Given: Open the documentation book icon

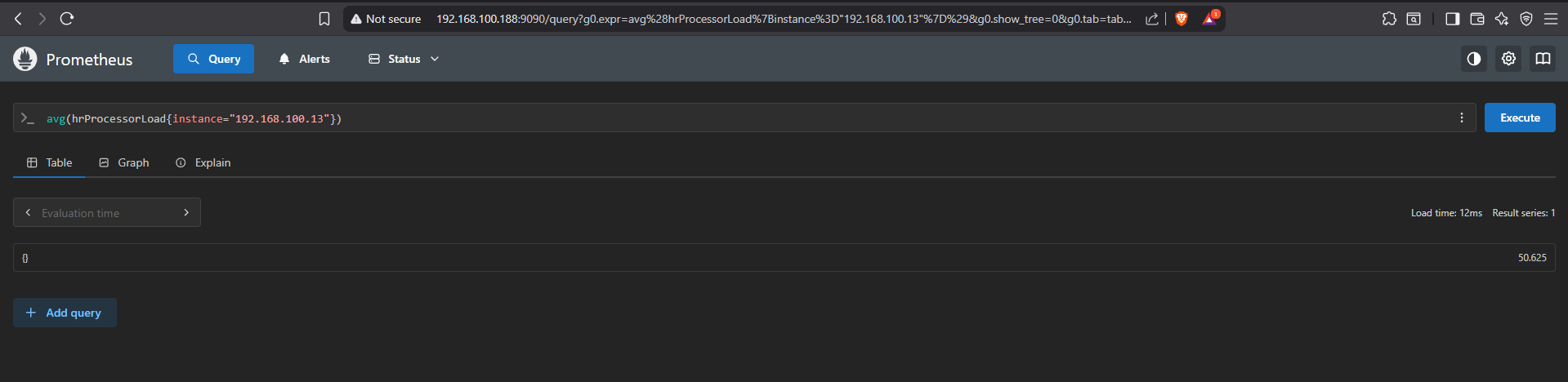Looking at the screenshot, I should pos(1543,59).
